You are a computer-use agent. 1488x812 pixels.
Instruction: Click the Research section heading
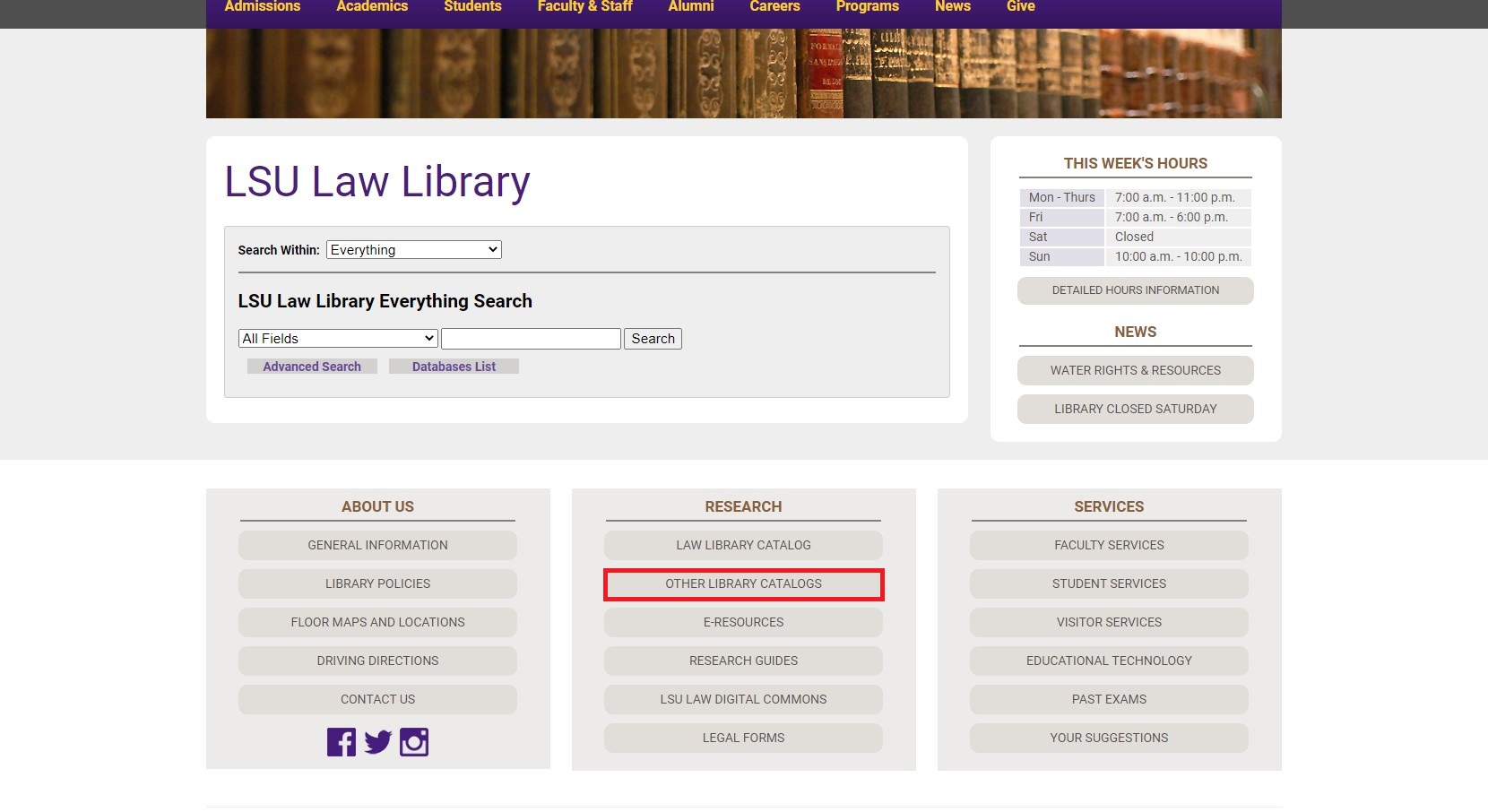click(x=743, y=506)
